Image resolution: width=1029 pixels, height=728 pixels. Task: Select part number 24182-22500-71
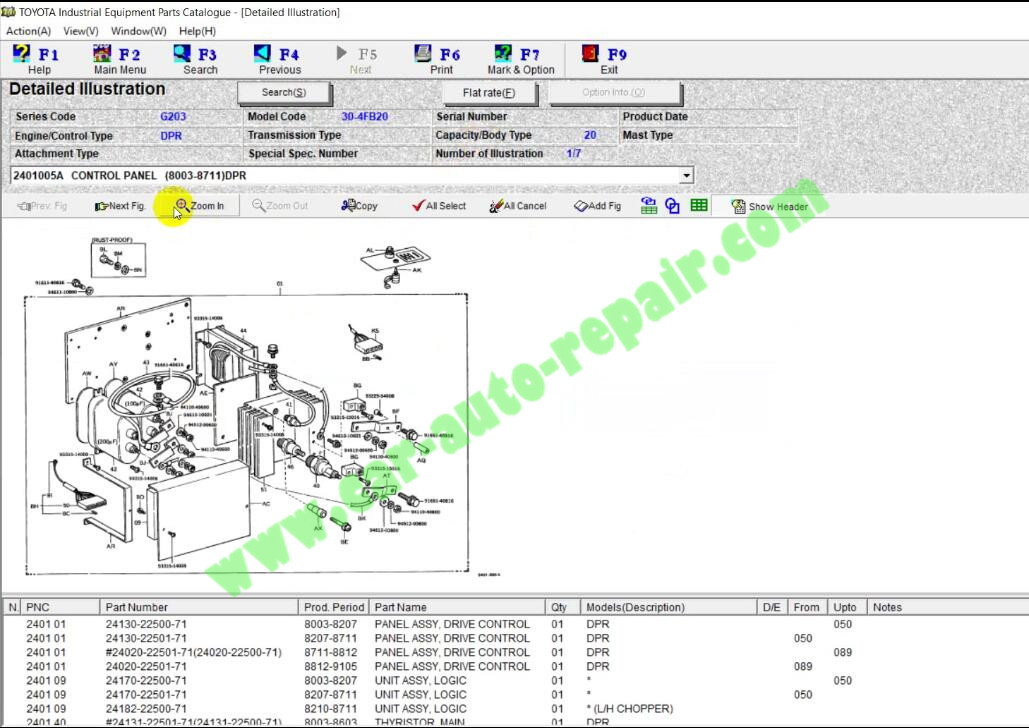pos(146,709)
